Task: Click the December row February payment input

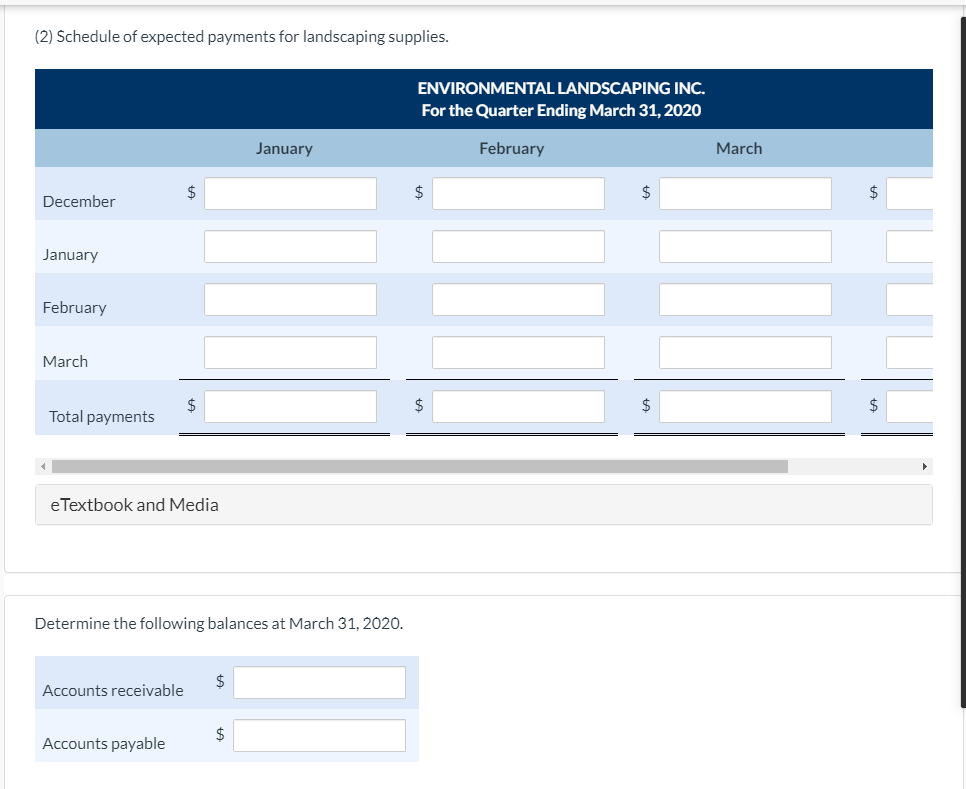Action: click(x=518, y=193)
